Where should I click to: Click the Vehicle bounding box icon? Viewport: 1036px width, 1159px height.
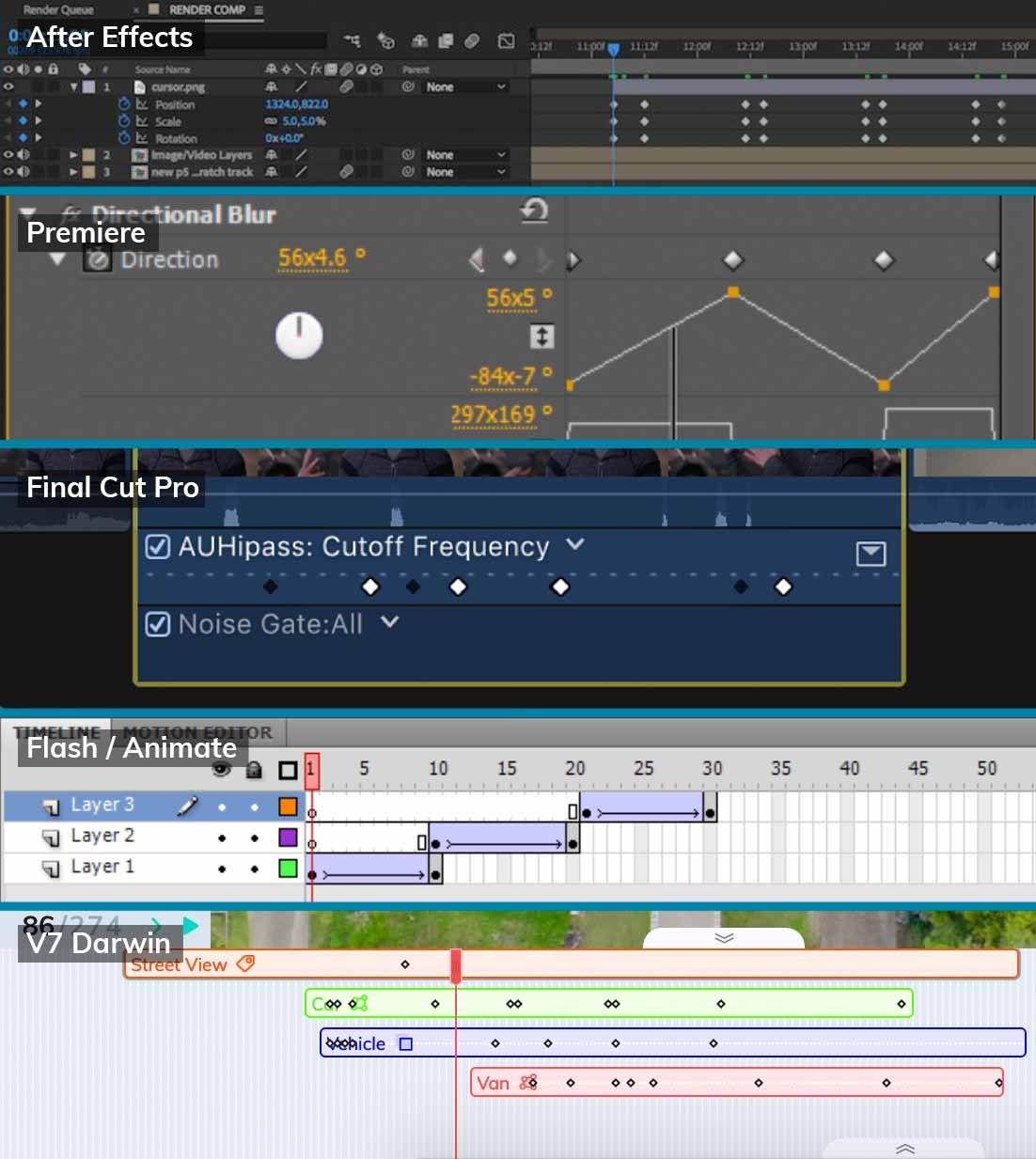pyautogui.click(x=405, y=1043)
